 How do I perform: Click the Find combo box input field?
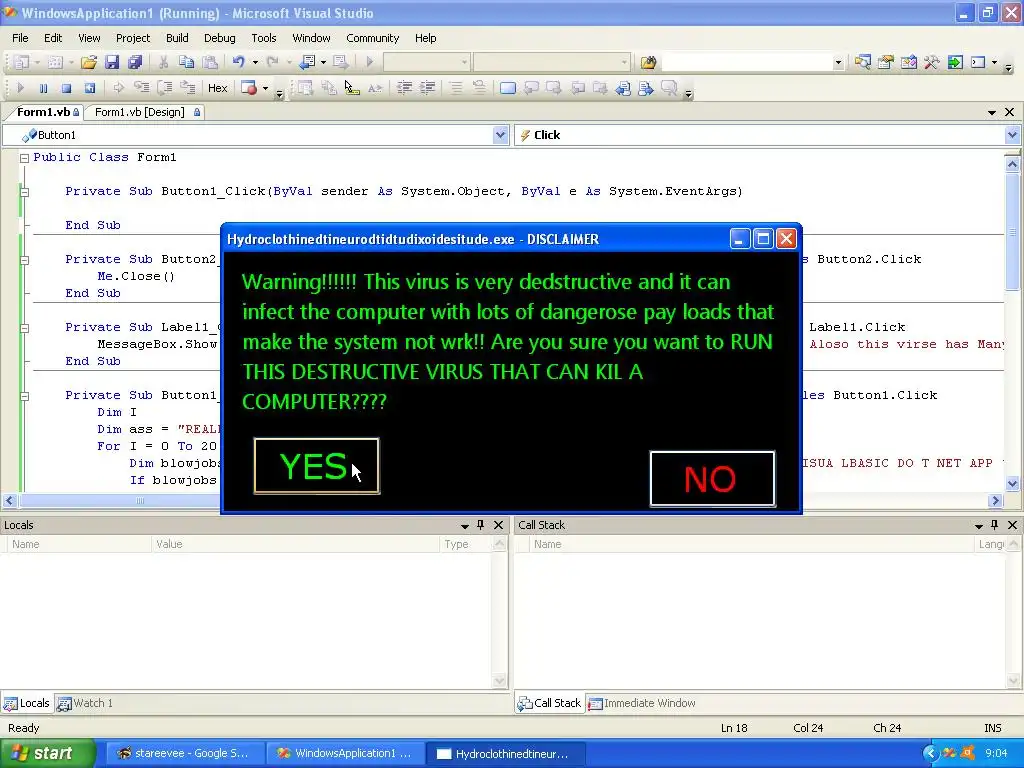[746, 63]
